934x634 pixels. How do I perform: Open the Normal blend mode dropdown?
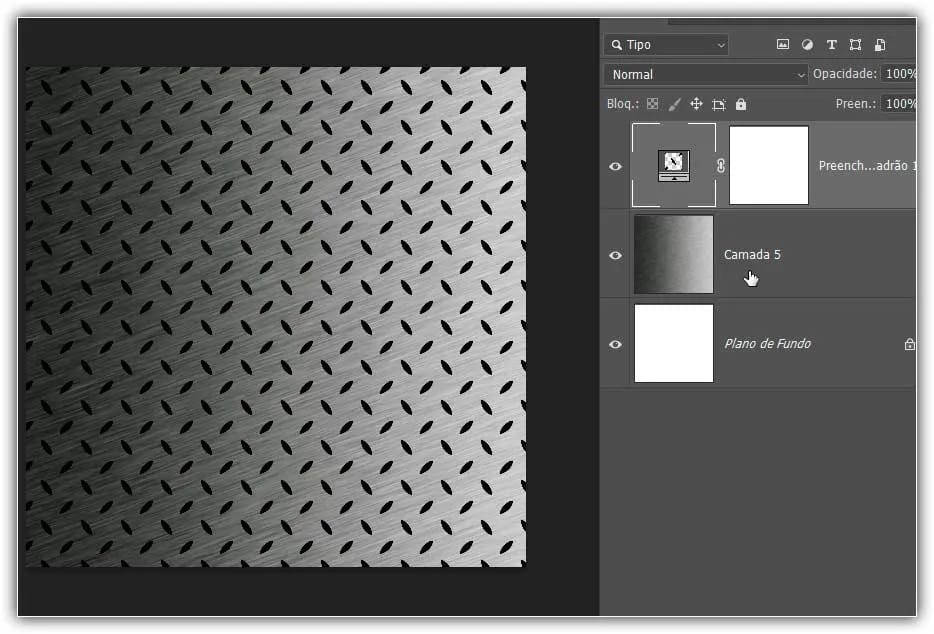tap(706, 75)
